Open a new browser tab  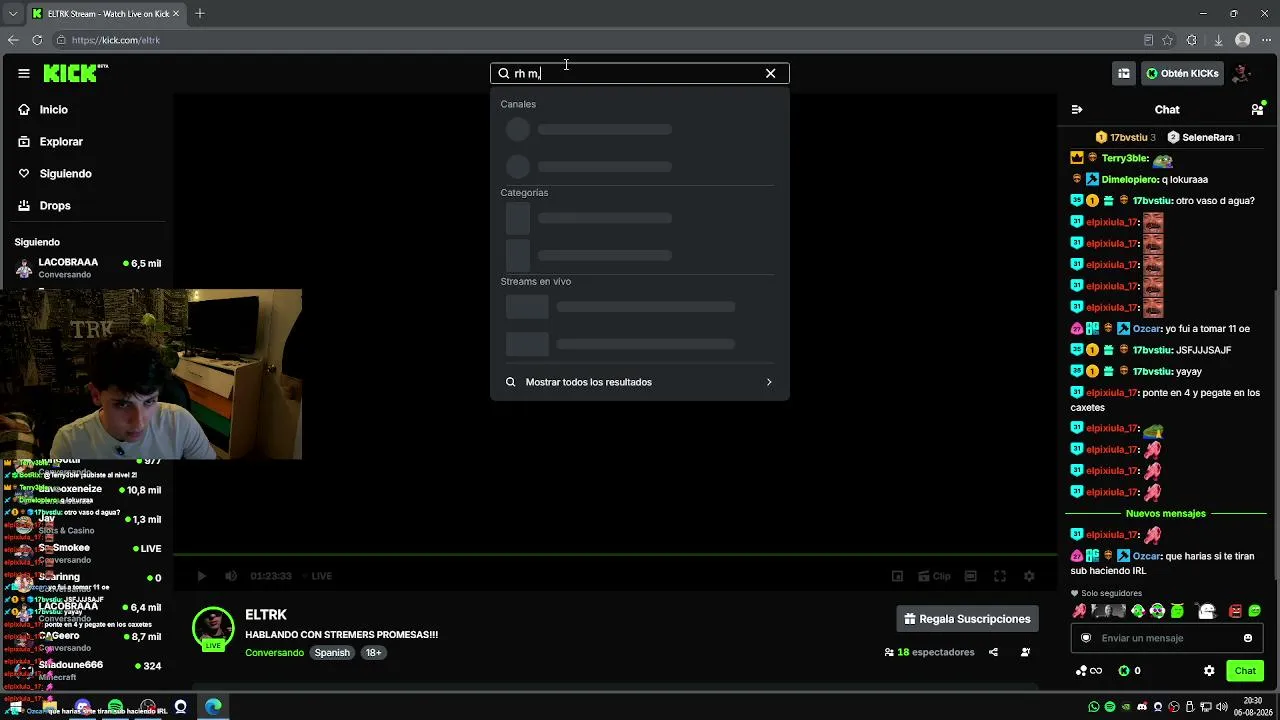(200, 14)
